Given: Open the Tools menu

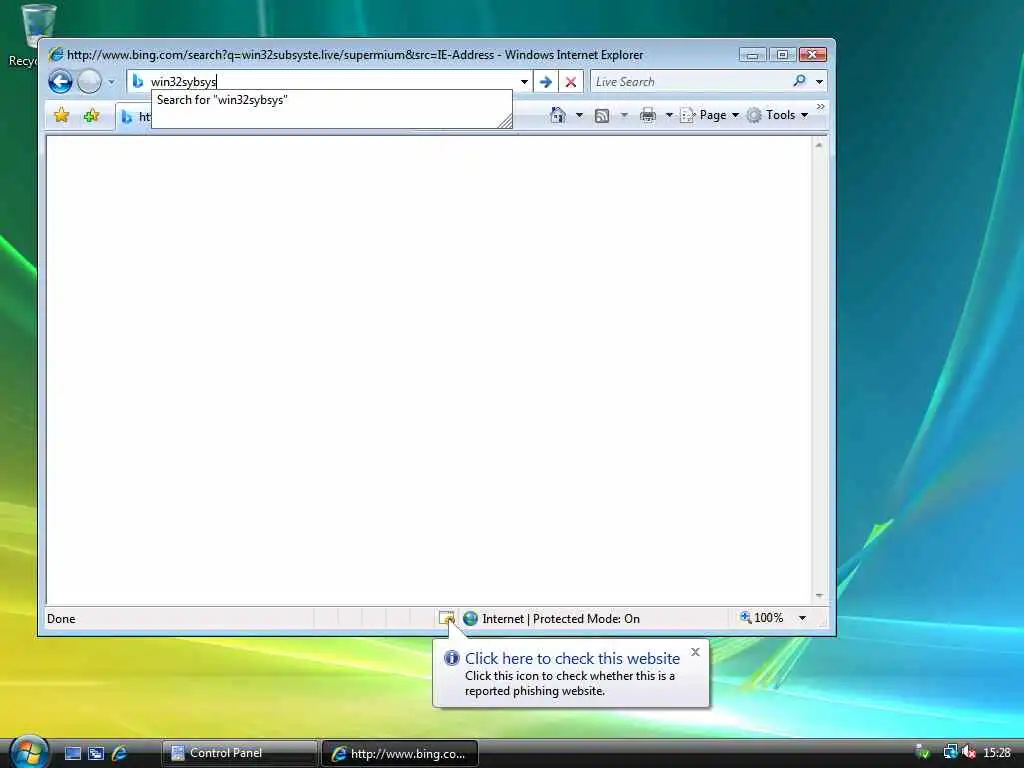Looking at the screenshot, I should point(778,115).
